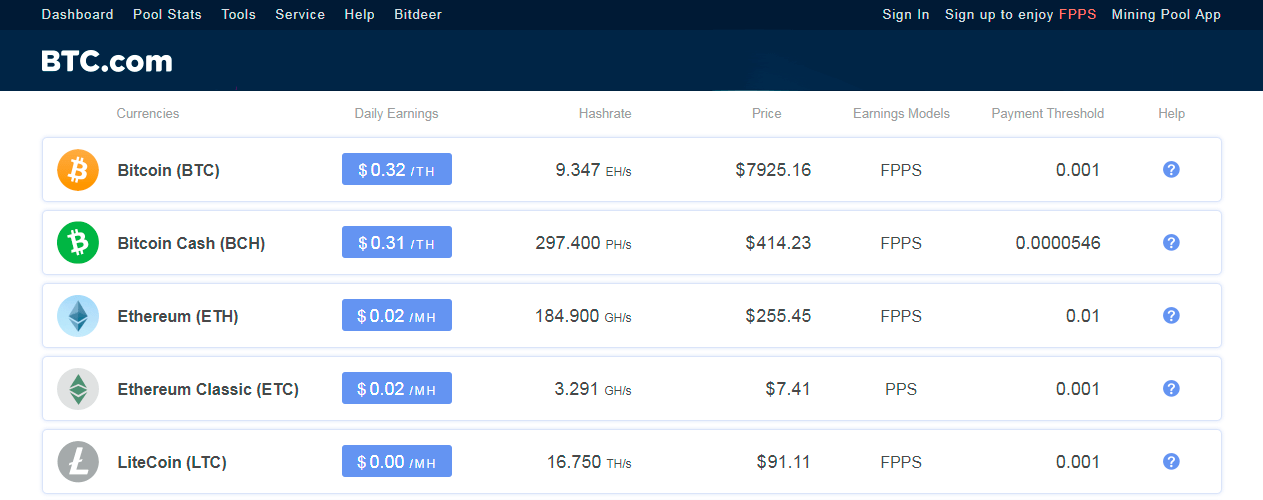The width and height of the screenshot is (1263, 500).
Task: Open the Service menu
Action: 300,14
